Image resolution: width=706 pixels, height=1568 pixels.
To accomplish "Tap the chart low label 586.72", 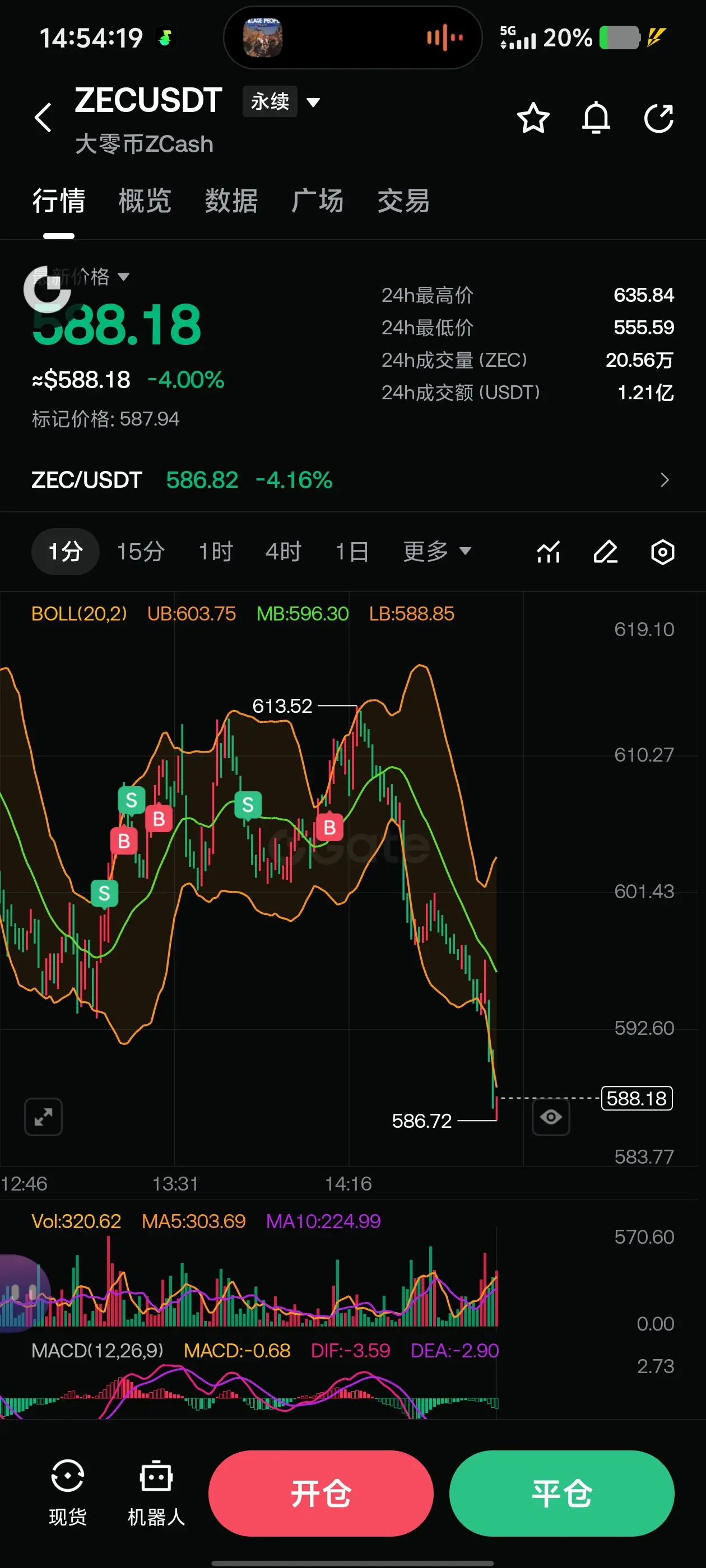I will pyautogui.click(x=421, y=1121).
